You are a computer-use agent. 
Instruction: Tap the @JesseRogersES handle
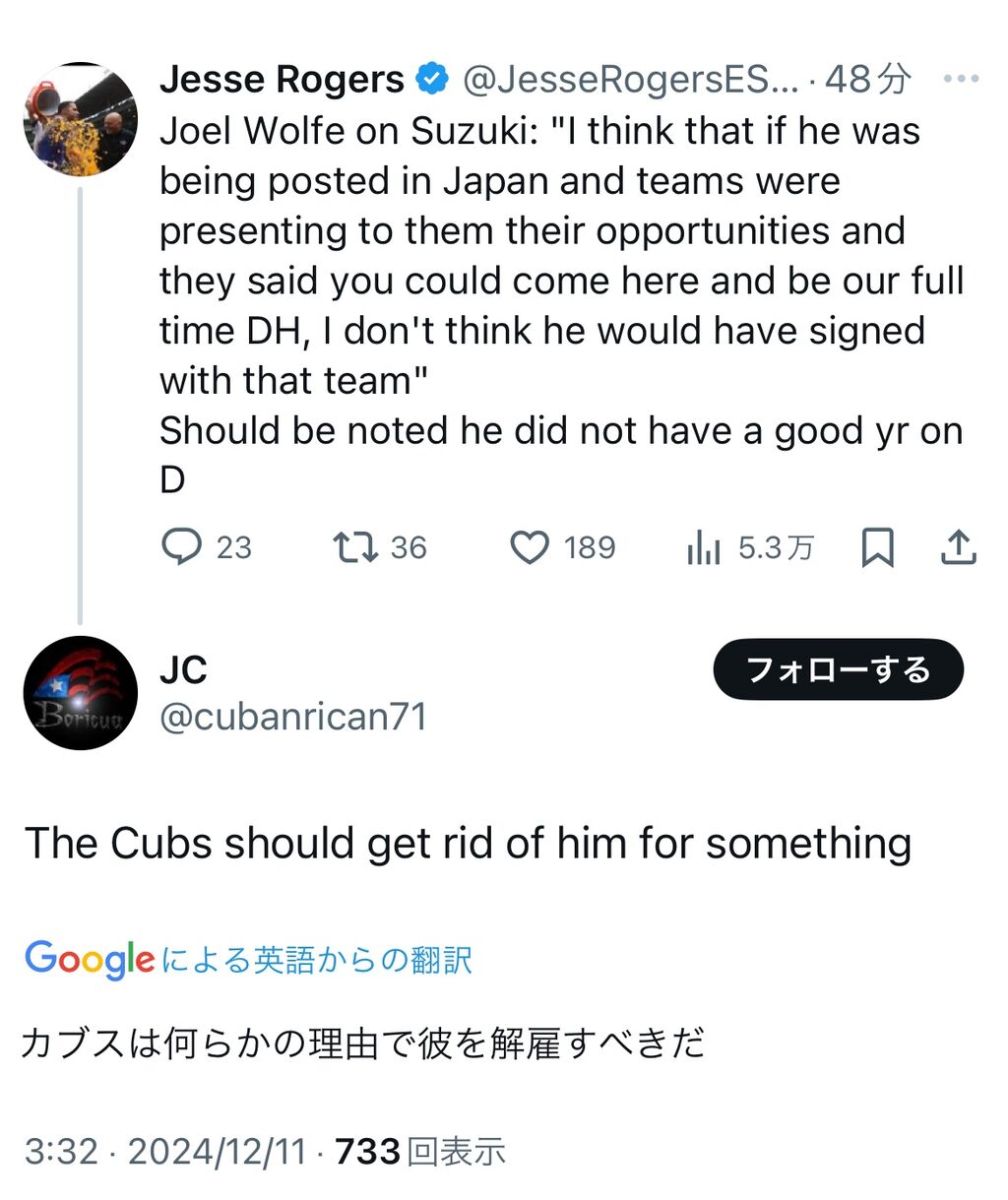[630, 79]
